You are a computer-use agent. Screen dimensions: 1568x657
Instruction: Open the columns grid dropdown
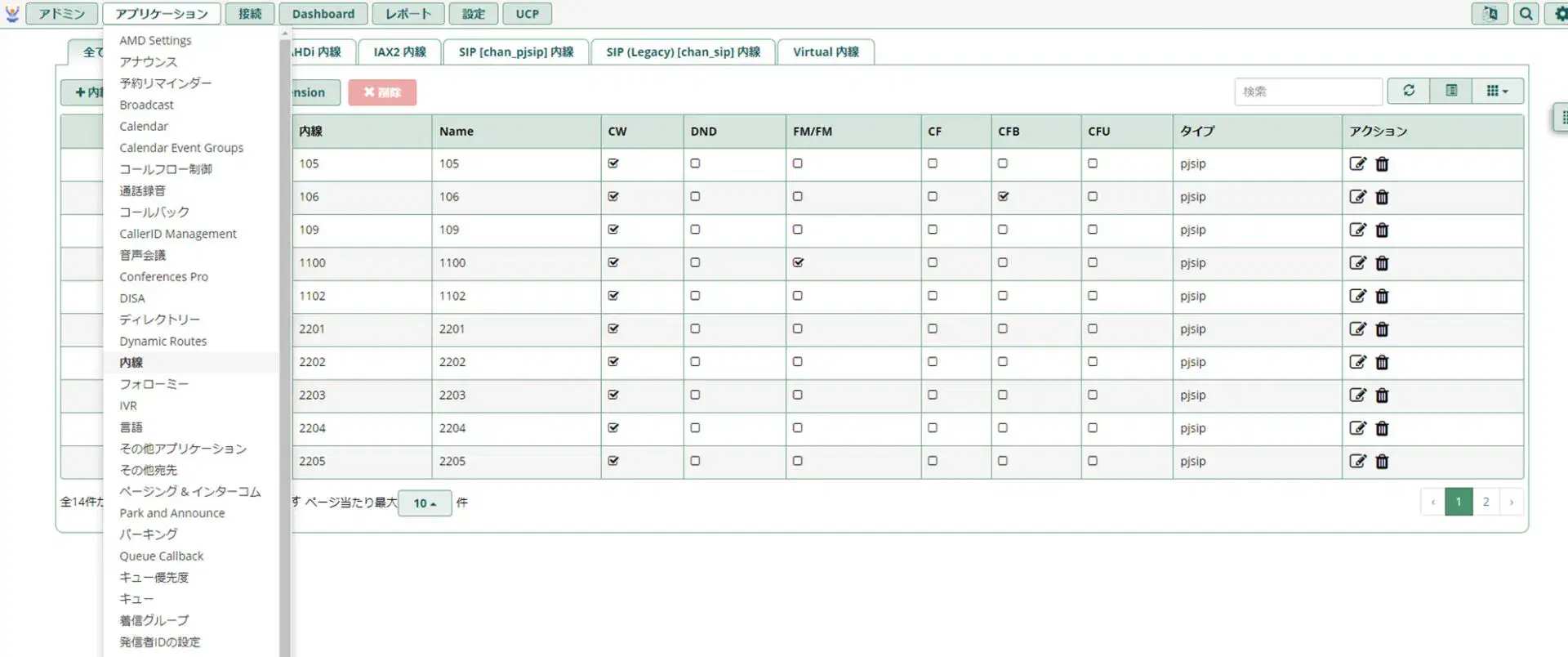(x=1498, y=91)
